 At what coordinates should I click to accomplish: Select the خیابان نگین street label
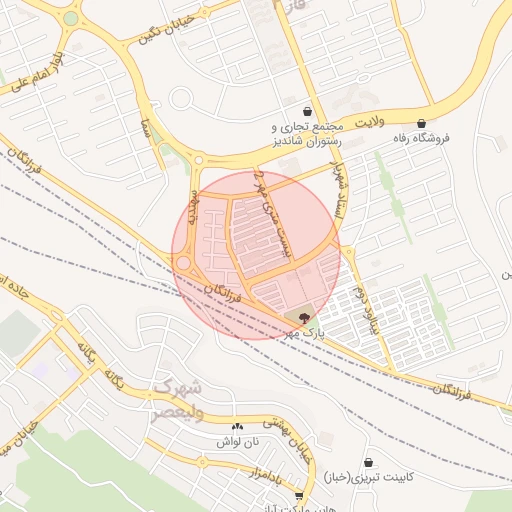[166, 30]
